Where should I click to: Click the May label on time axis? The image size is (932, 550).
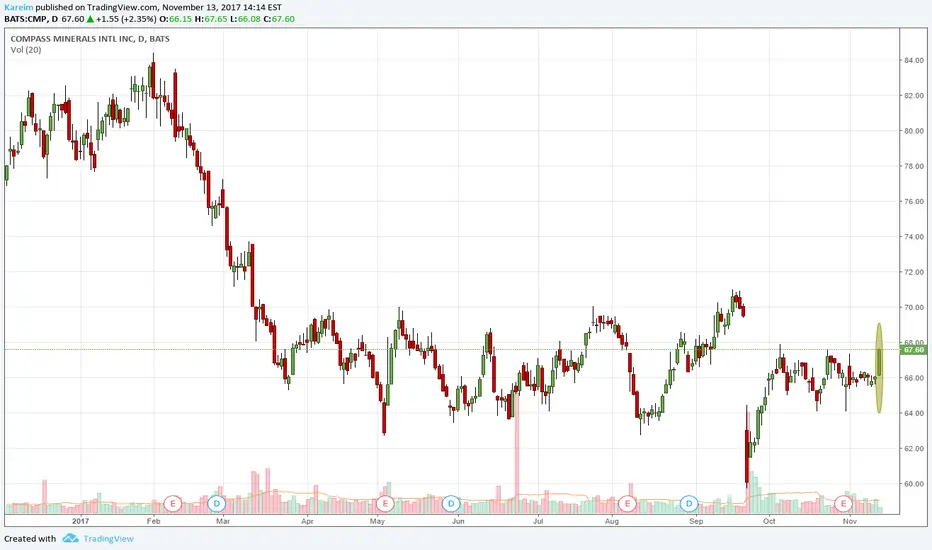377,521
